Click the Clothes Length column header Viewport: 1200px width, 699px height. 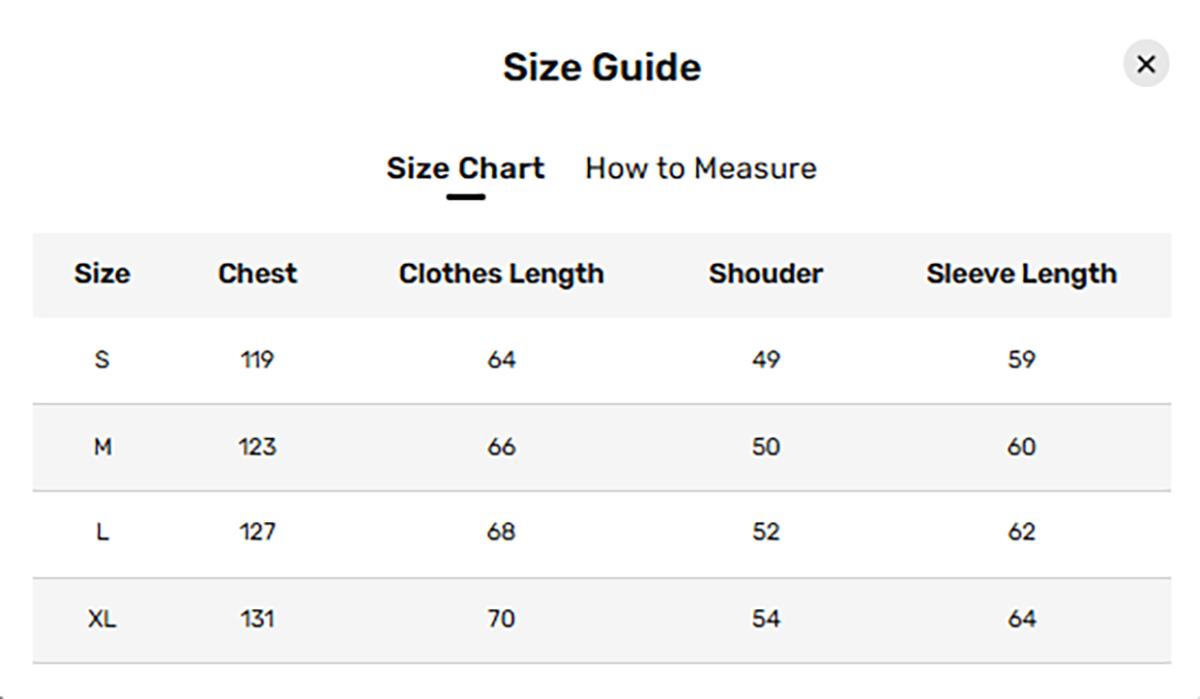tap(501, 273)
